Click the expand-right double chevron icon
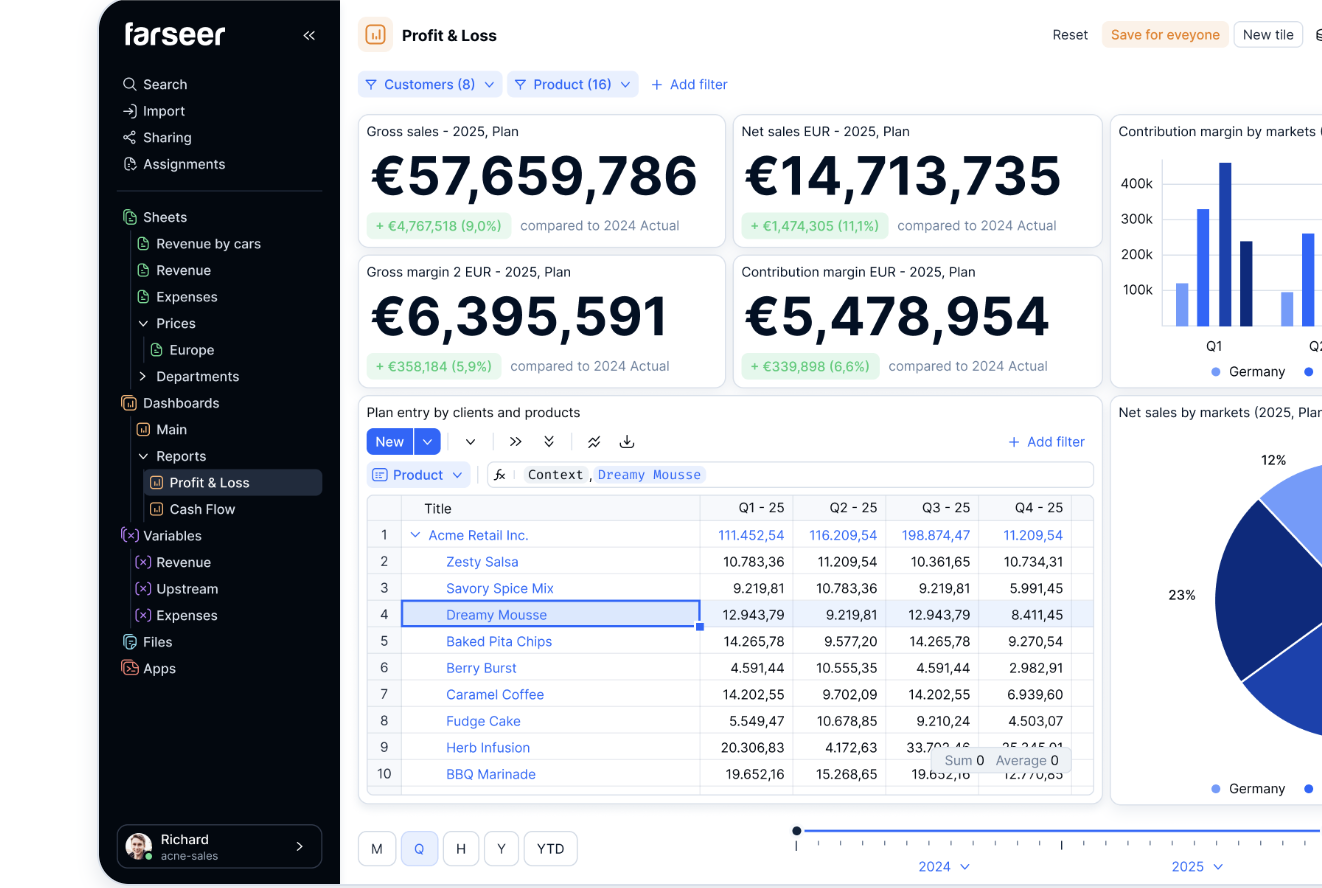 (x=516, y=442)
